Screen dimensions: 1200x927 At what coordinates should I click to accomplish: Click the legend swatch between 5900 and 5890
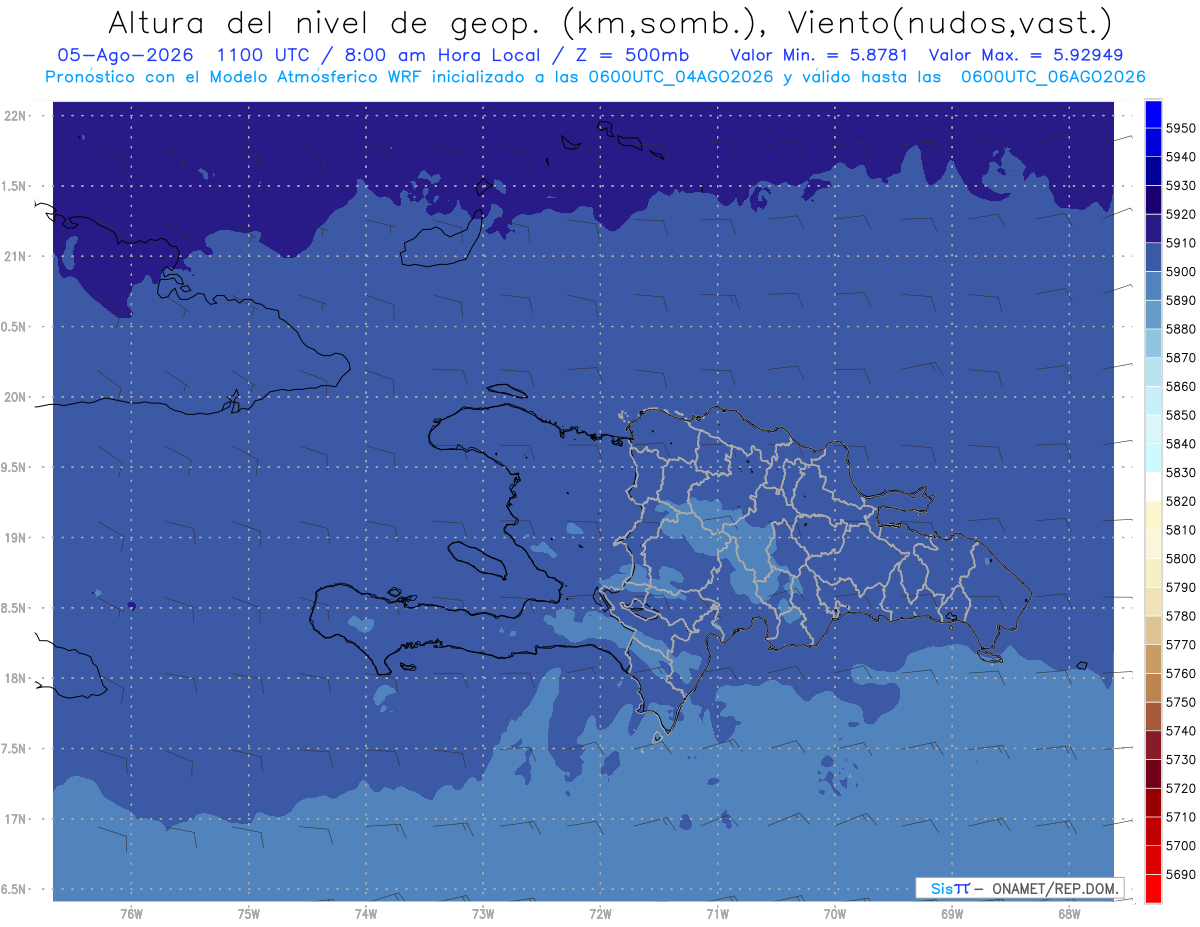(x=1152, y=286)
